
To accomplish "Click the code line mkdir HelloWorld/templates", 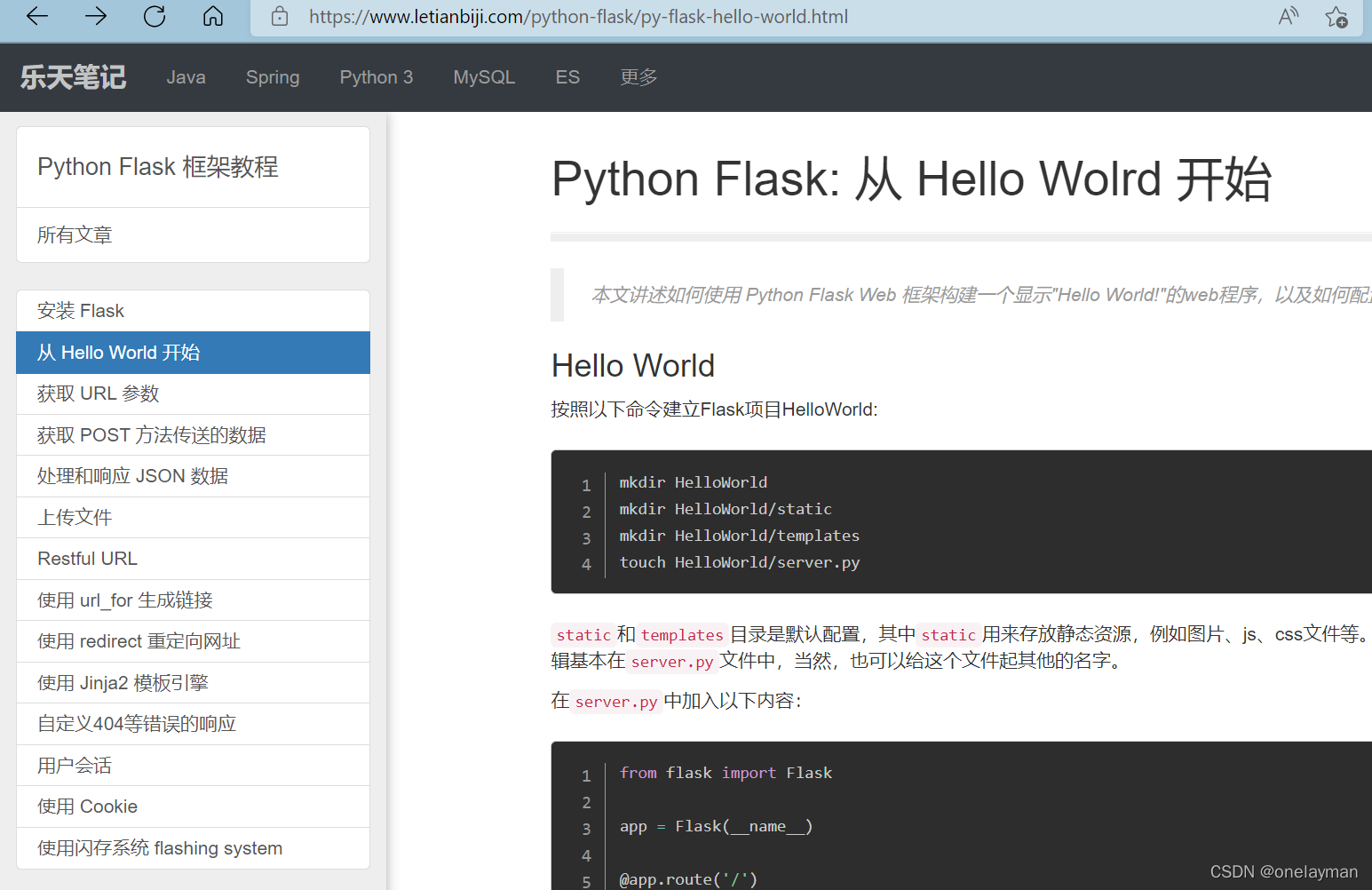I will [739, 536].
